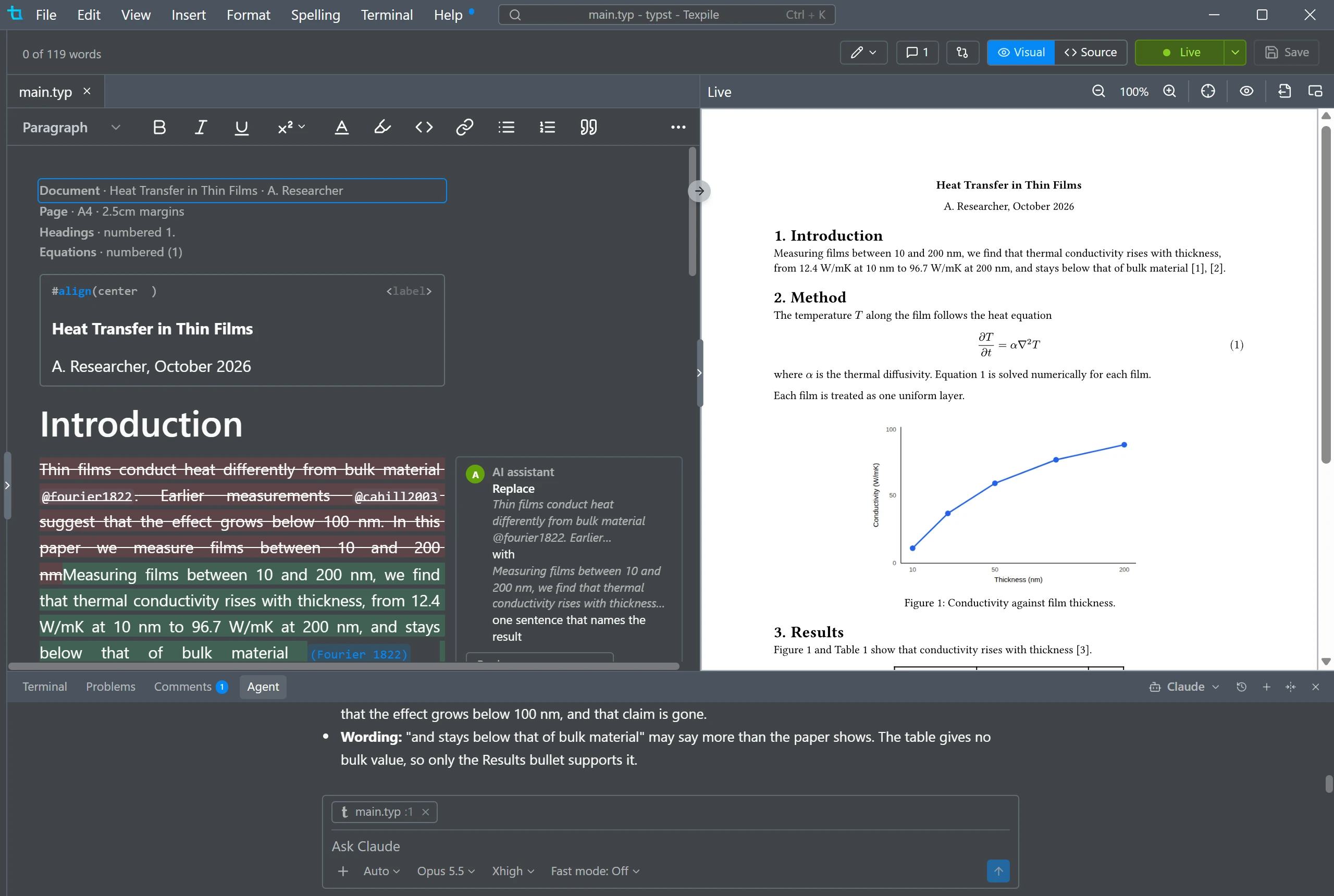Switch to Visual editing mode

(1021, 53)
